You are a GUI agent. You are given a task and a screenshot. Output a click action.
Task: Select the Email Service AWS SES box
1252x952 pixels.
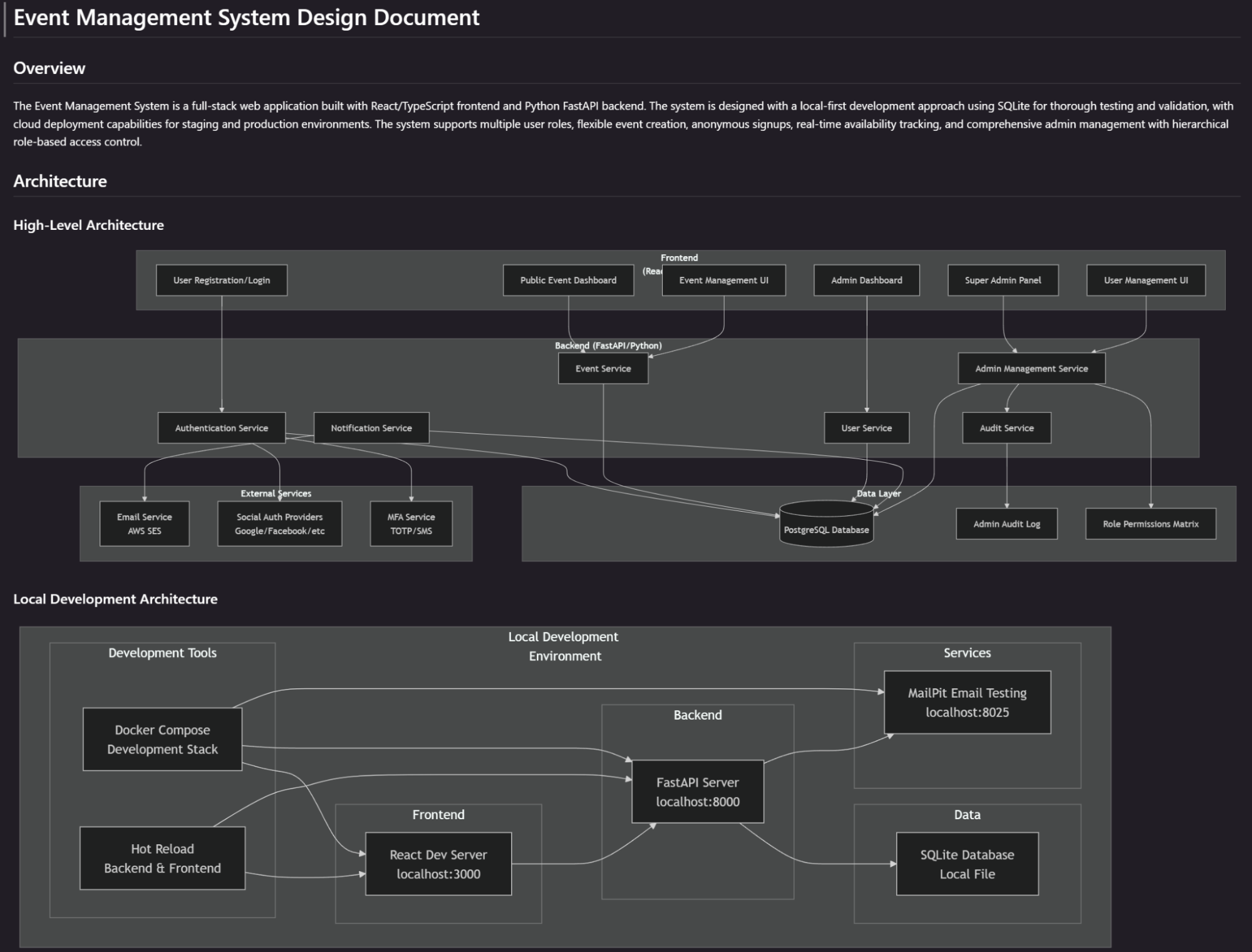point(144,524)
